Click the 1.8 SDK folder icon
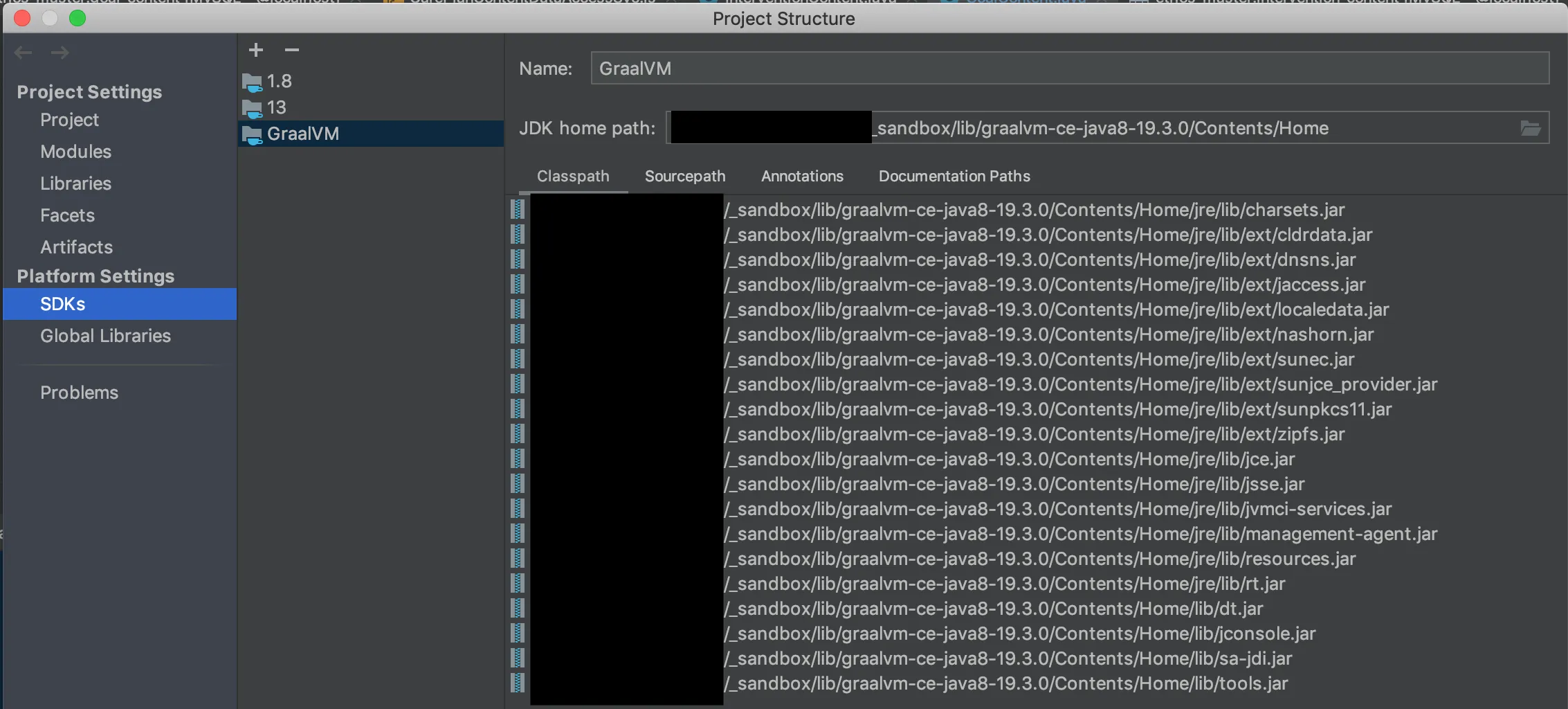This screenshot has height=709, width=1568. pyautogui.click(x=252, y=82)
